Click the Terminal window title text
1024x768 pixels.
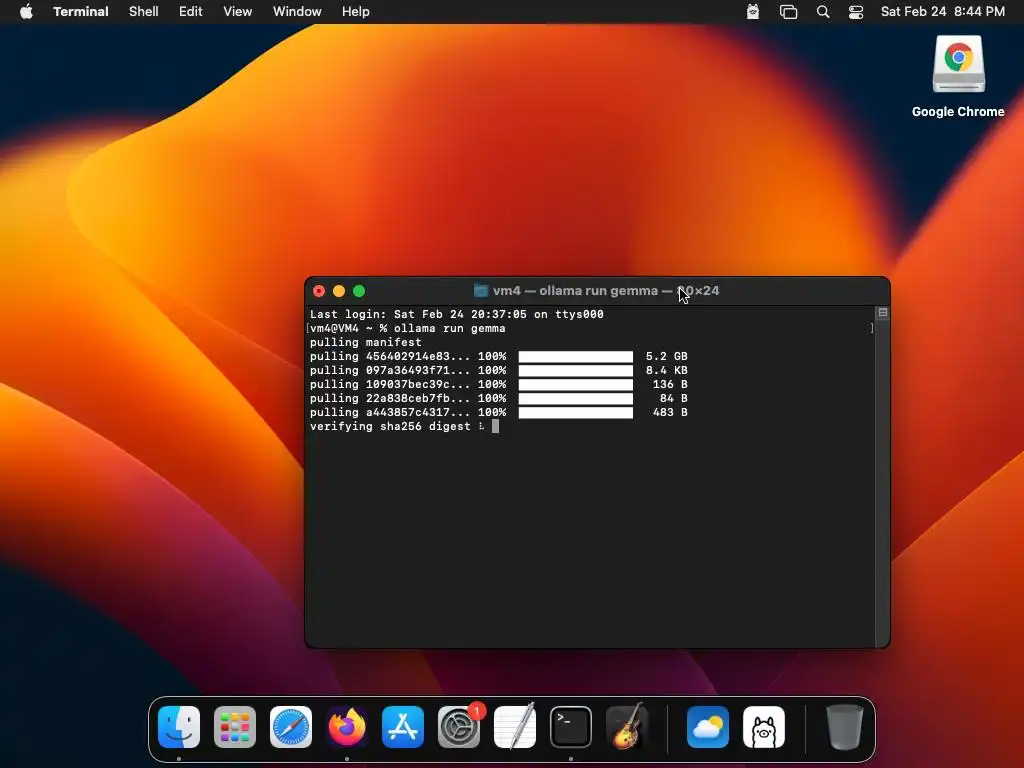pyautogui.click(x=606, y=291)
